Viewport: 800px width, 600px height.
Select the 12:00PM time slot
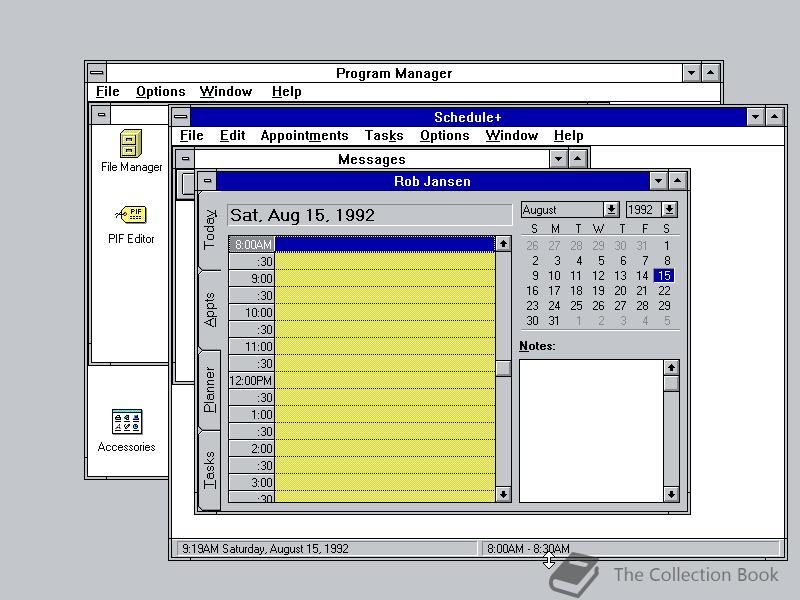tap(385, 381)
